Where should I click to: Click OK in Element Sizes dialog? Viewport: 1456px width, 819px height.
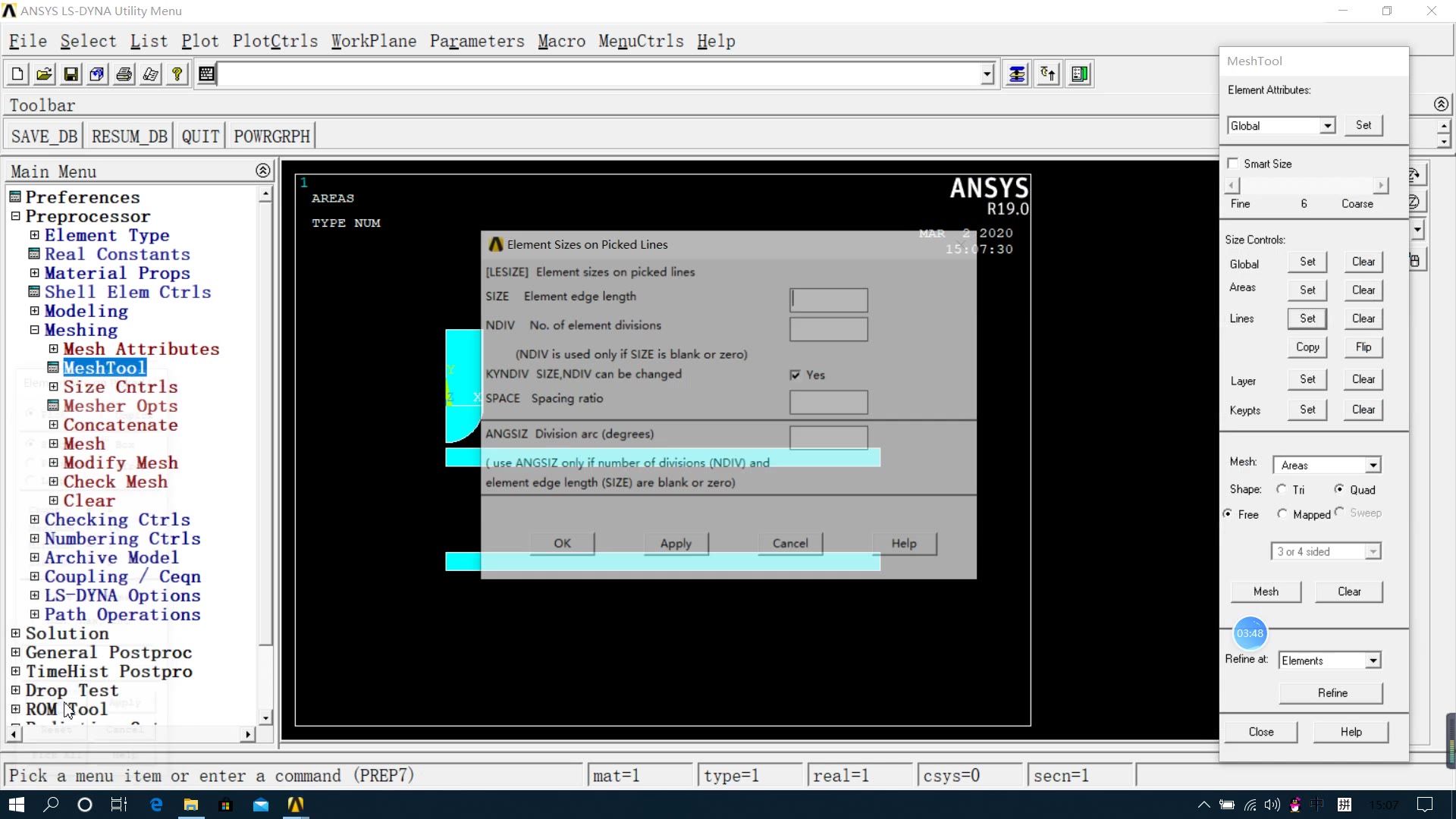coord(562,543)
